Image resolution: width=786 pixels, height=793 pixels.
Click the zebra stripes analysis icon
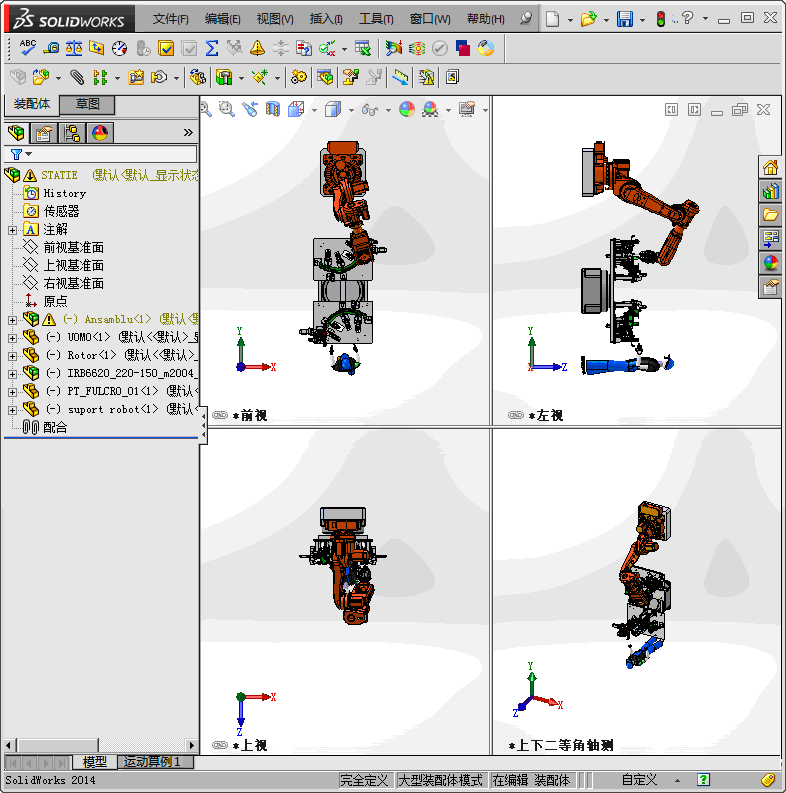click(417, 48)
